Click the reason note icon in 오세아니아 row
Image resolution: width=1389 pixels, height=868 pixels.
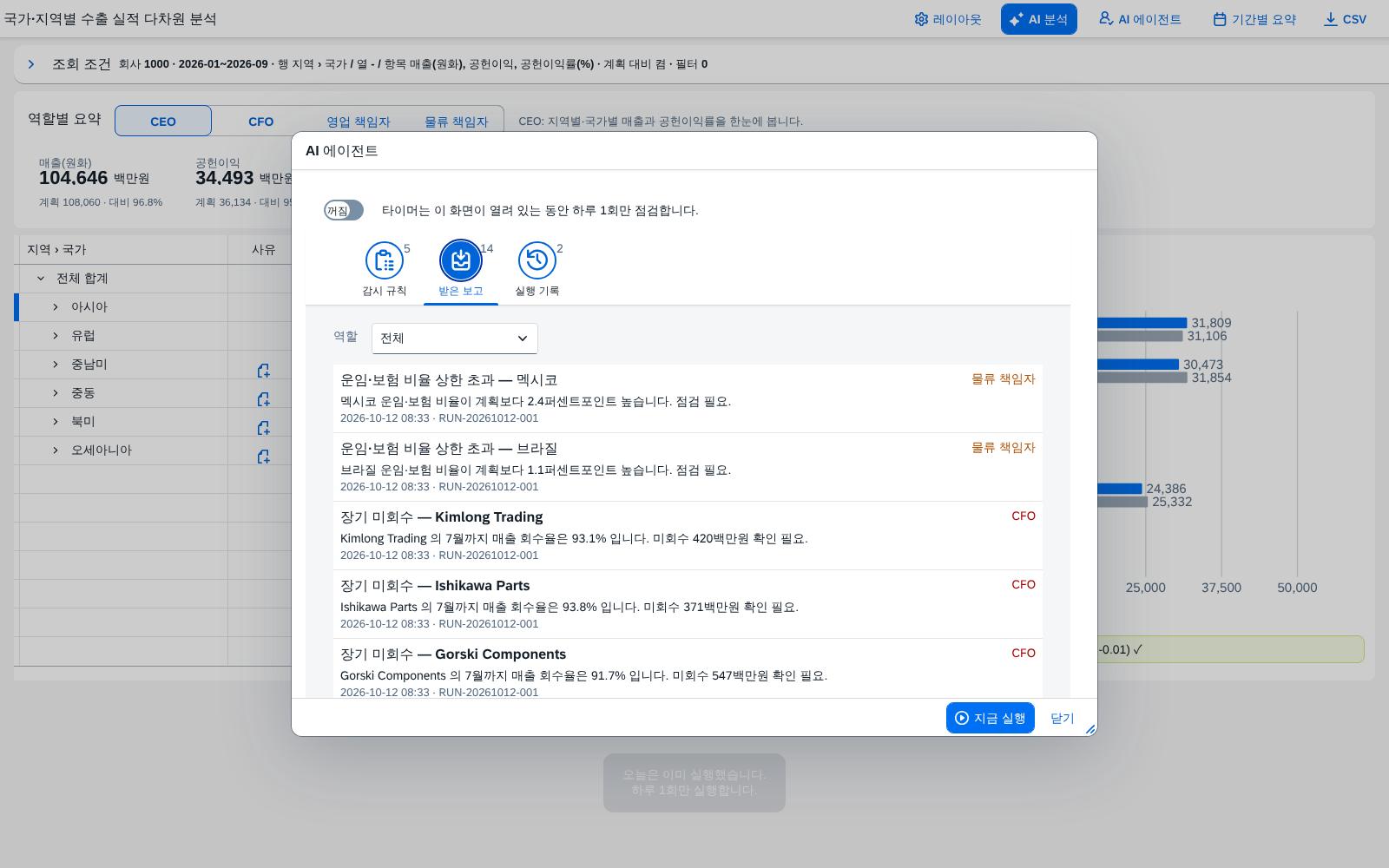click(264, 457)
